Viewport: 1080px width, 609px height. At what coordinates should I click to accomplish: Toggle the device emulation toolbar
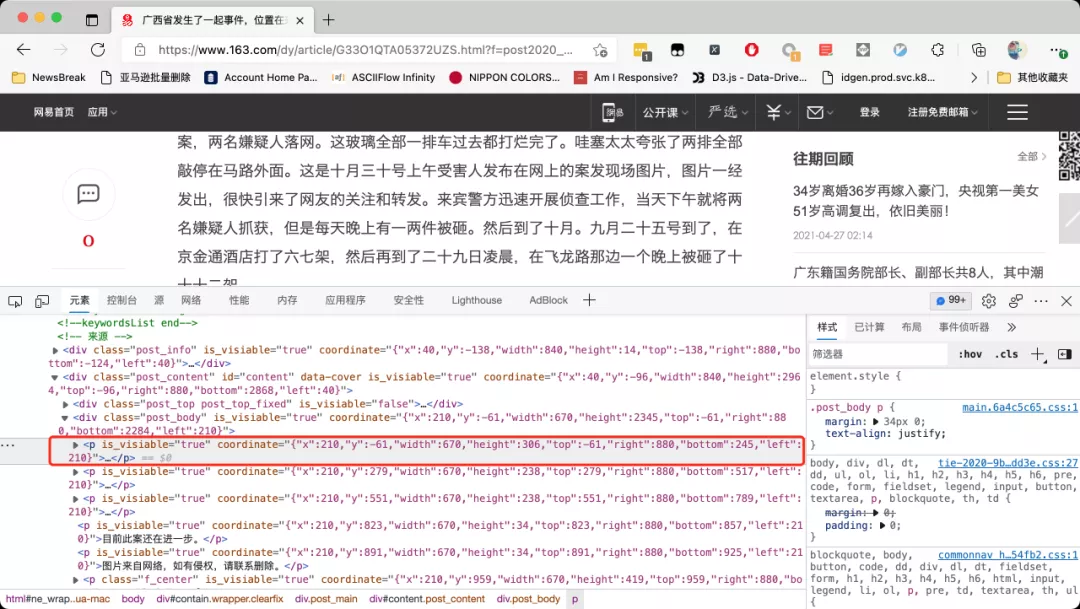pos(42,301)
